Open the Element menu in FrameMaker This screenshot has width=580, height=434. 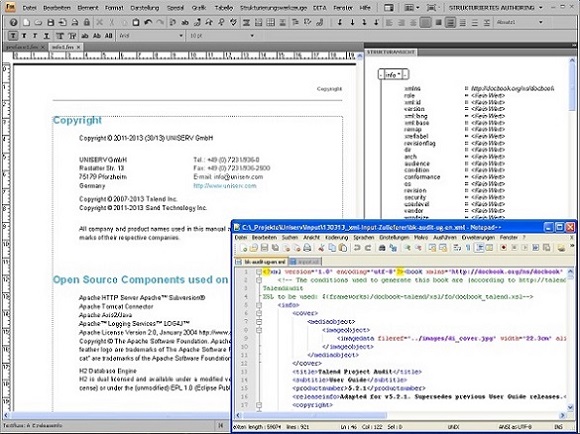coord(88,7)
